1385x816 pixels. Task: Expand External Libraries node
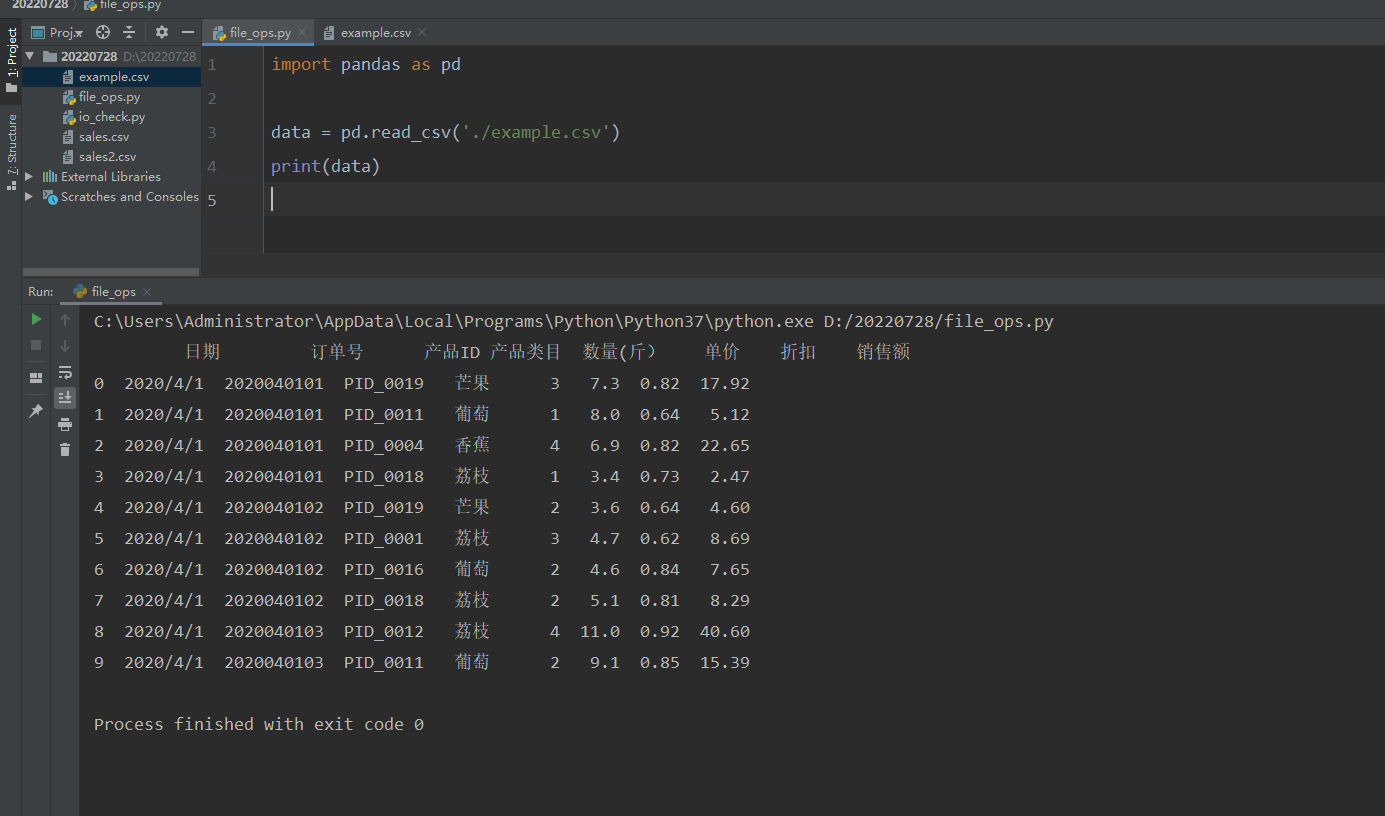tap(29, 177)
